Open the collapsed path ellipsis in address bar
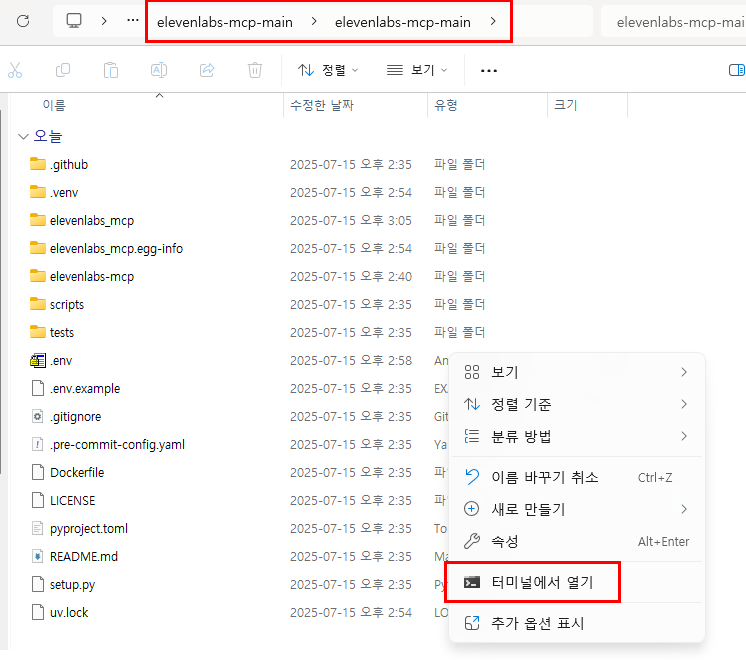This screenshot has width=746, height=660. [x=133, y=20]
